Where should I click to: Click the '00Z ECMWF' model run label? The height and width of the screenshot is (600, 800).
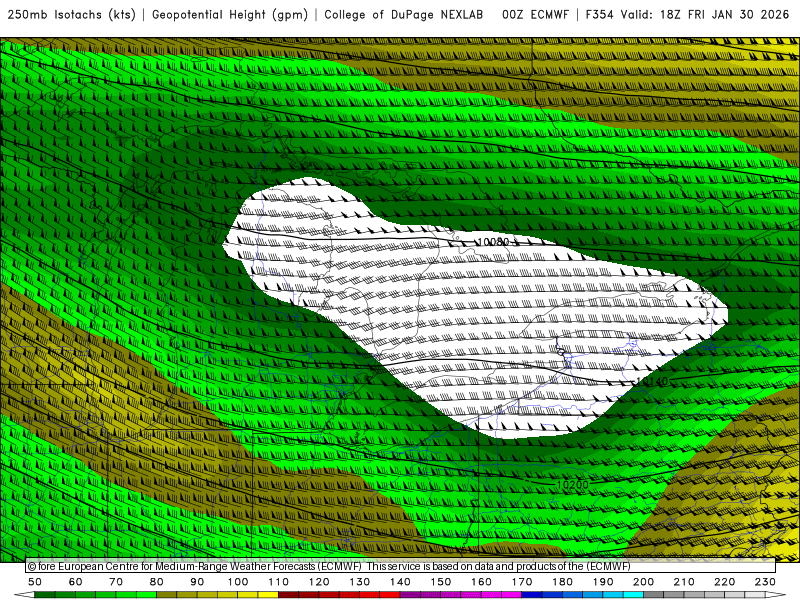point(535,15)
